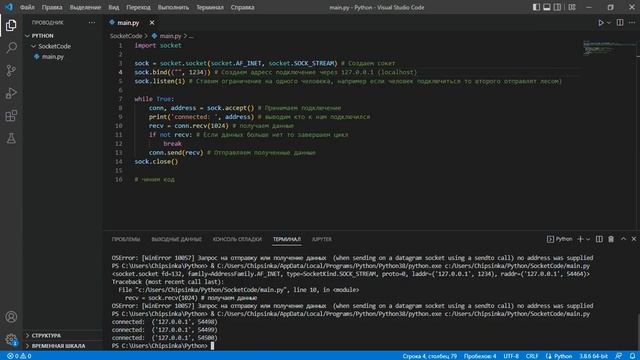Switch to Выходные данные panel tab

pyautogui.click(x=176, y=240)
